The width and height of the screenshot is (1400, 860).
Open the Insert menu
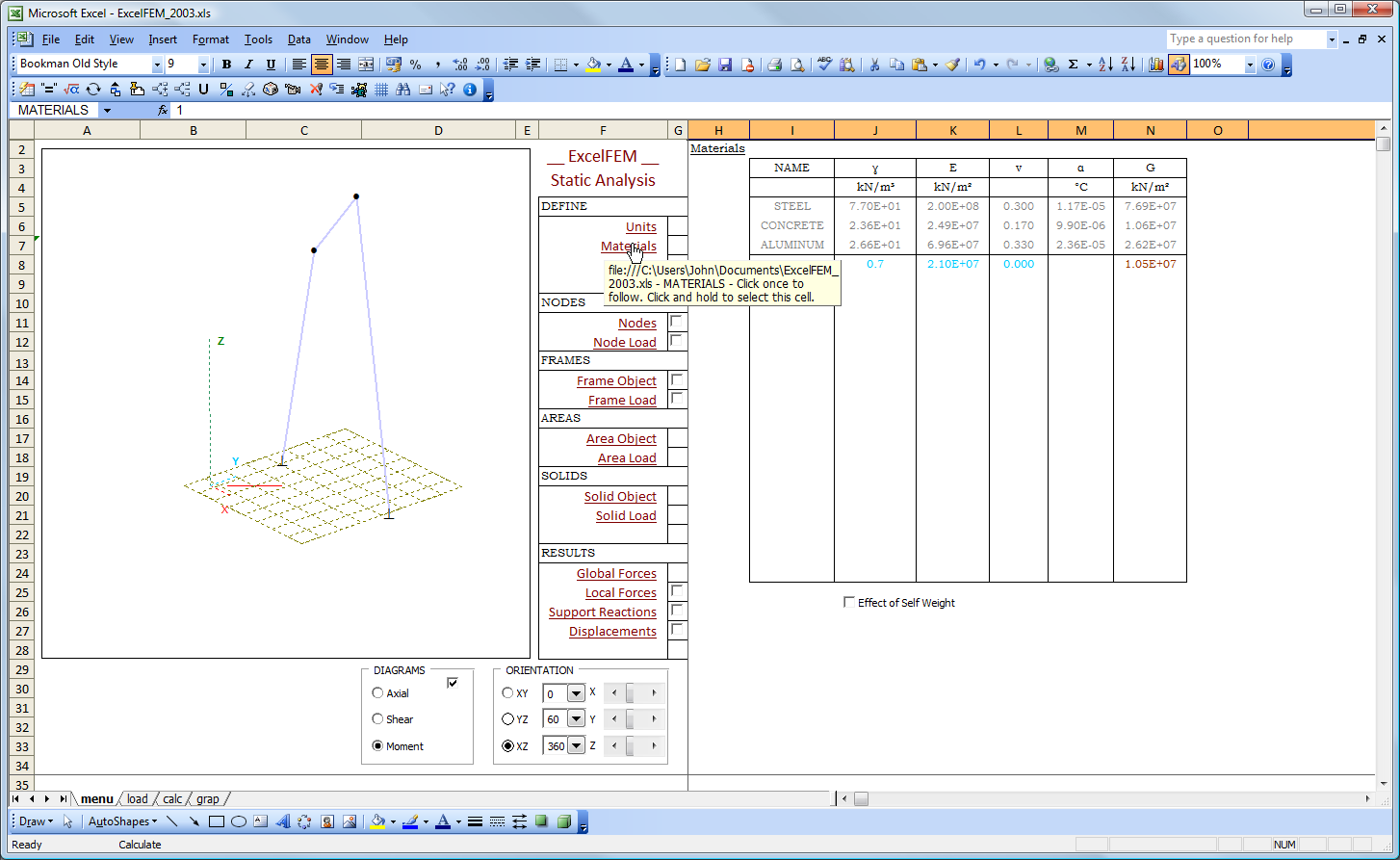pyautogui.click(x=163, y=39)
